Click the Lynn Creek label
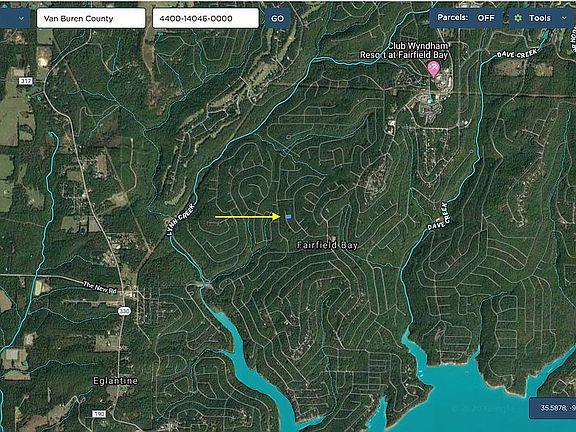The height and width of the screenshot is (432, 576). pos(181,219)
